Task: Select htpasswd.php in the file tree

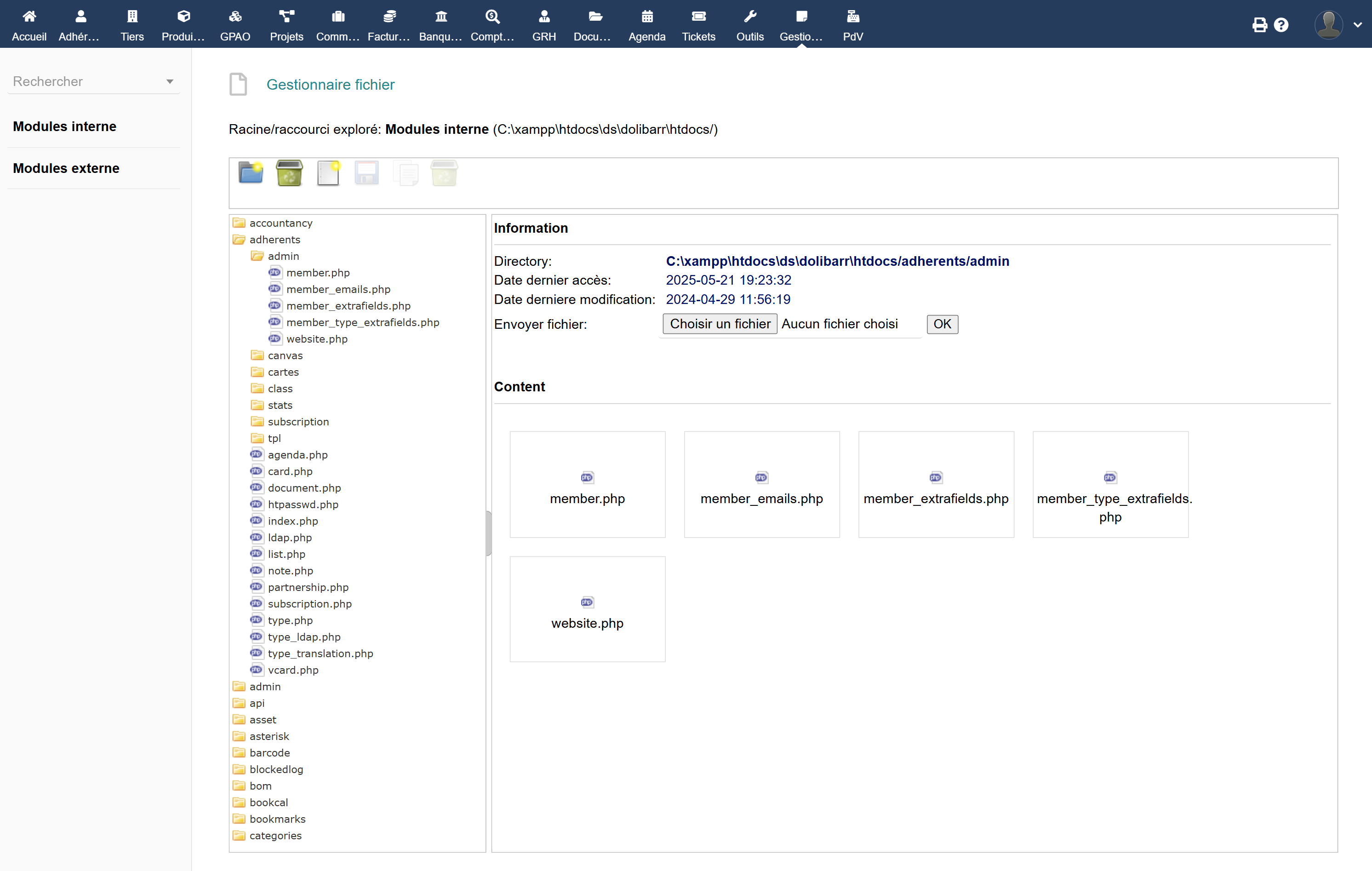Action: pos(303,504)
